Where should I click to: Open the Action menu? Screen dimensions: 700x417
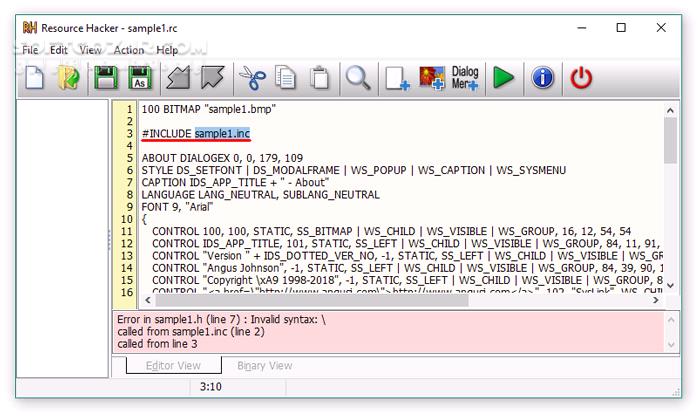129,50
